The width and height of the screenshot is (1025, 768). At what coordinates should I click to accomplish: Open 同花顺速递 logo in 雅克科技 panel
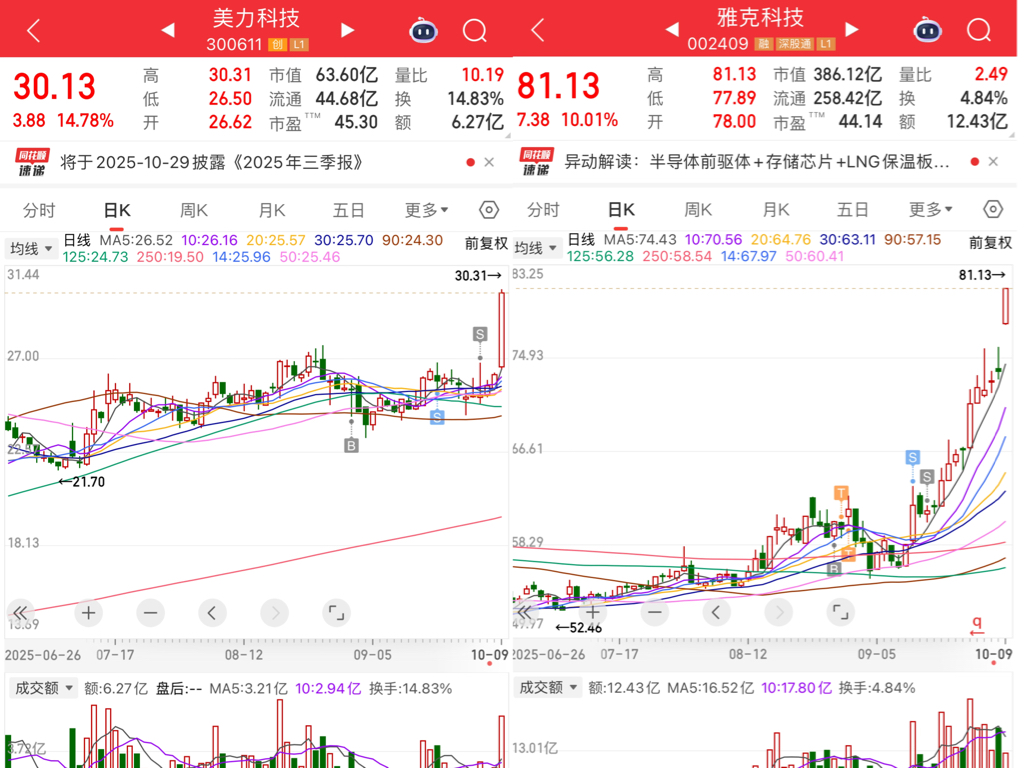[537, 161]
